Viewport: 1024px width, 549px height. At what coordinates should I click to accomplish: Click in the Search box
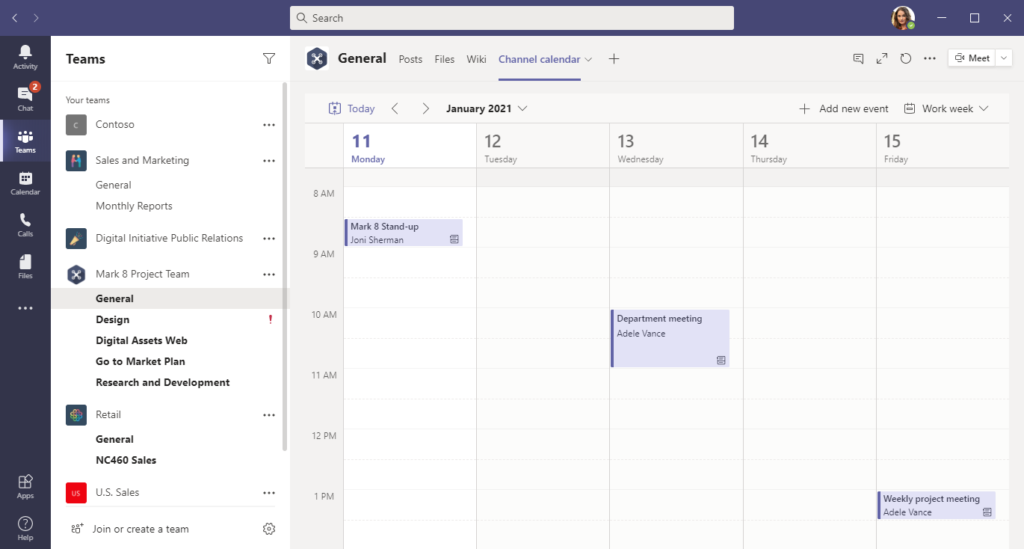coord(512,18)
